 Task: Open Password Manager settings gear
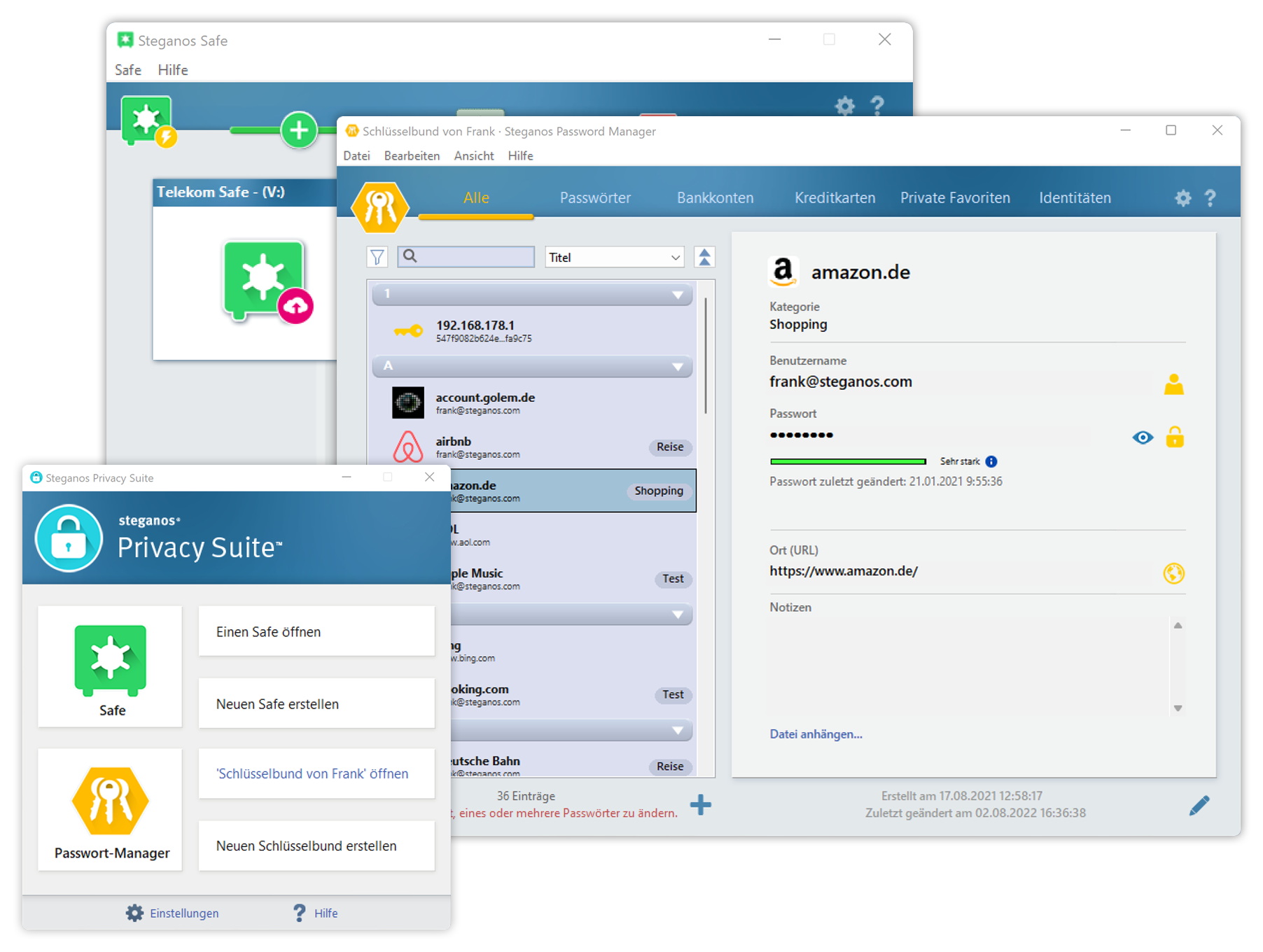click(1182, 198)
